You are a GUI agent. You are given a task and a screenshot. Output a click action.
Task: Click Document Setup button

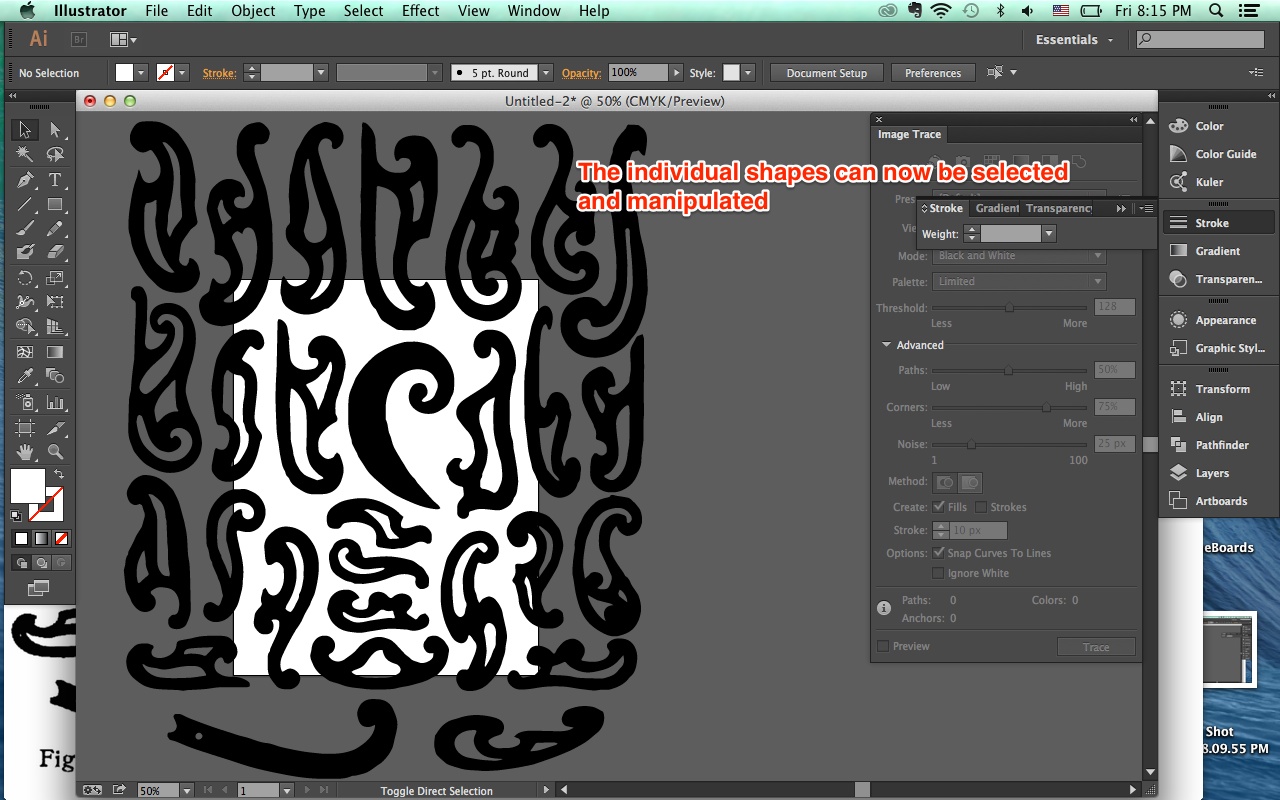tap(826, 73)
